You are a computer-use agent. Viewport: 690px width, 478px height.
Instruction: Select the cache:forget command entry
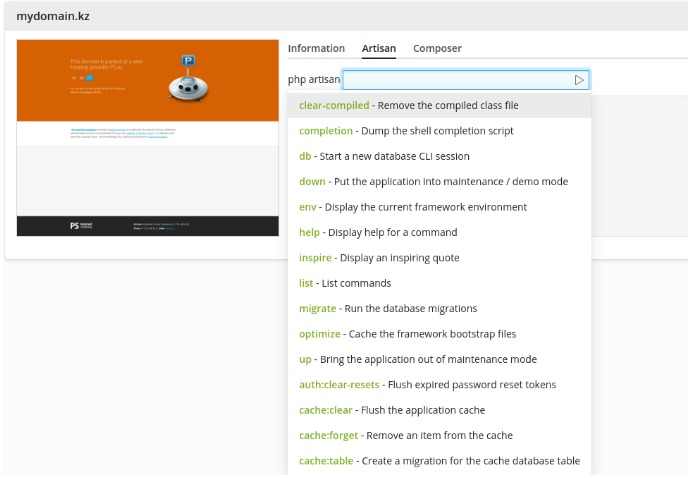point(439,435)
